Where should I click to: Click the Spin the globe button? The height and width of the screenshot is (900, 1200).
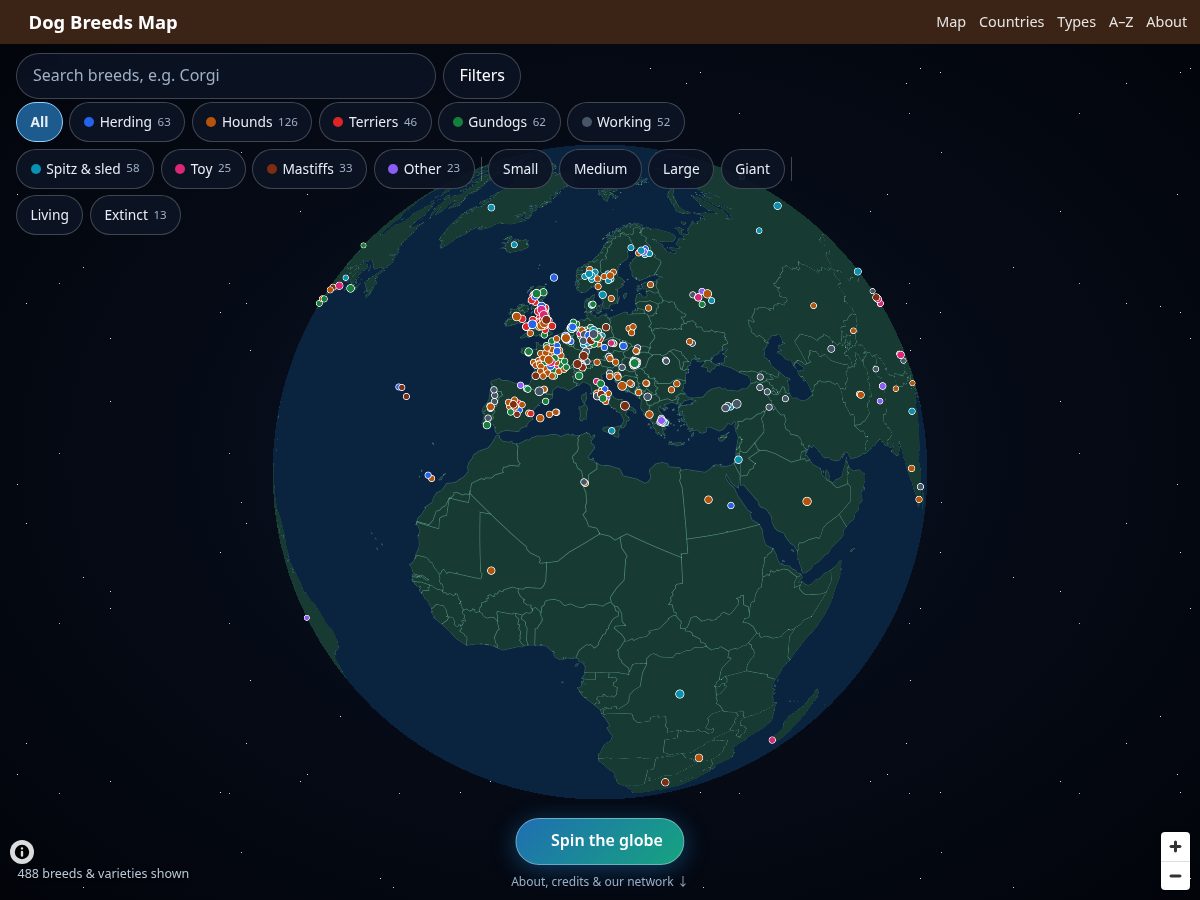600,841
